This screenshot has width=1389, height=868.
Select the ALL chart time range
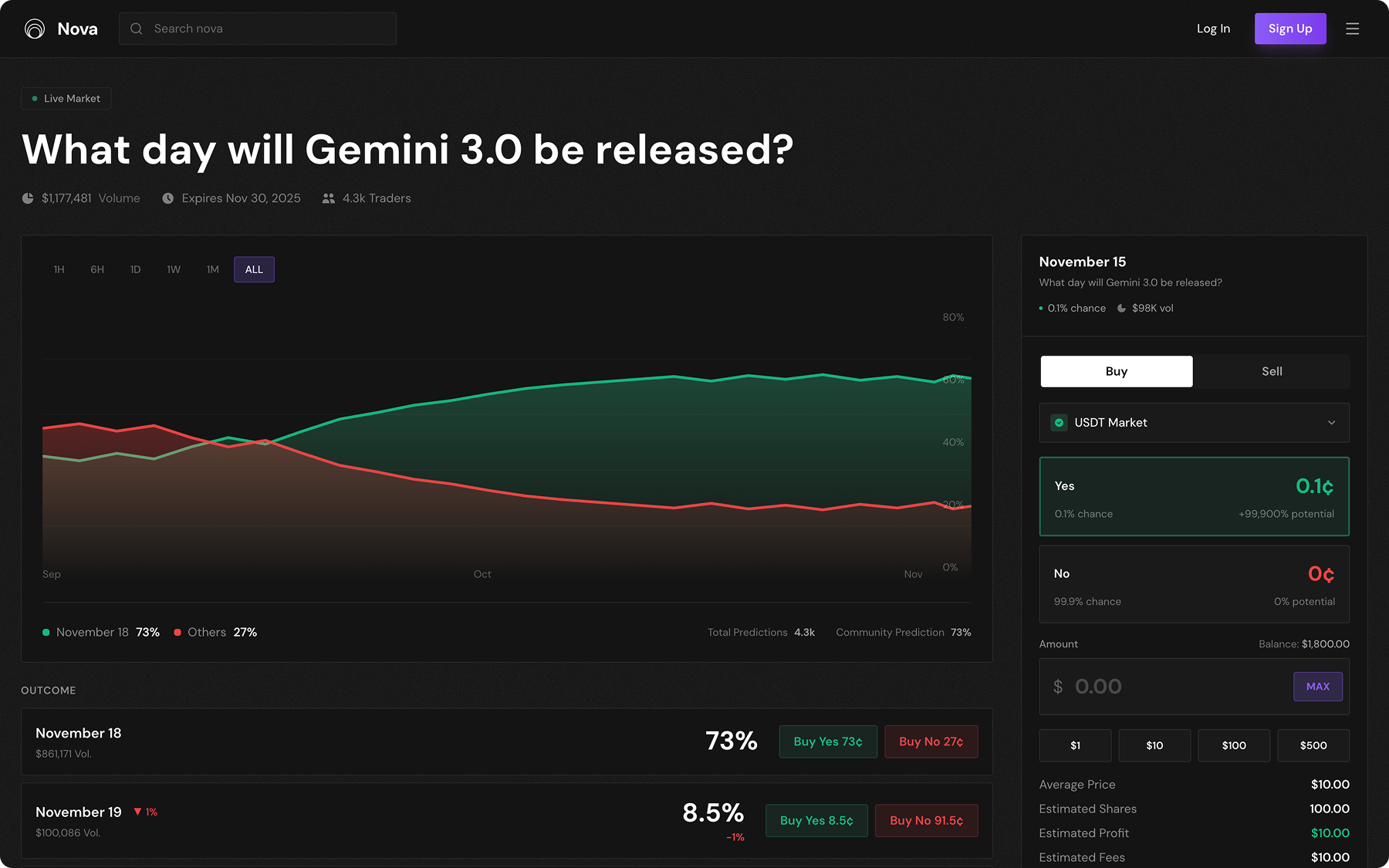coord(254,269)
